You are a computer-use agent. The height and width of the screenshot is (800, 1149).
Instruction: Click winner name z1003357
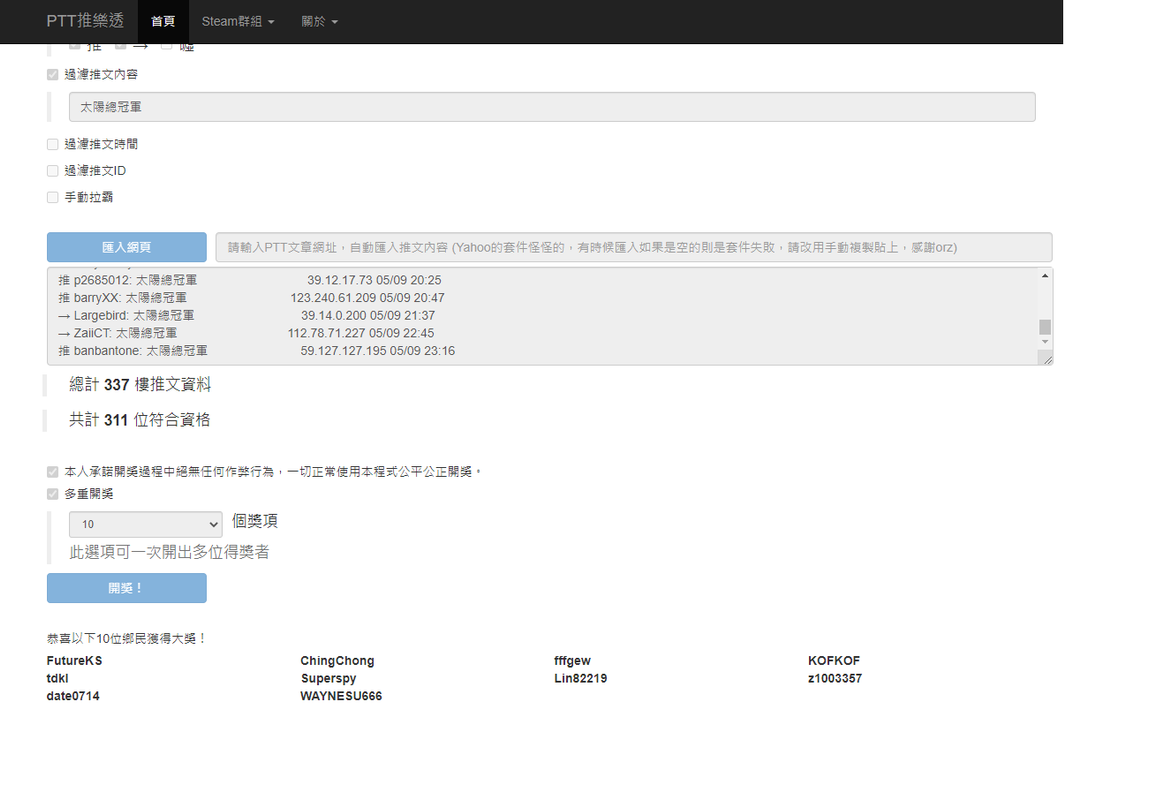(x=835, y=678)
